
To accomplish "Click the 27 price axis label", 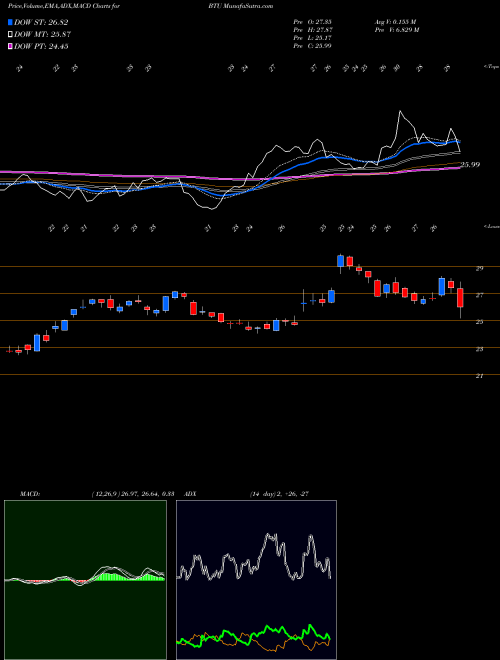I will pos(479,295).
